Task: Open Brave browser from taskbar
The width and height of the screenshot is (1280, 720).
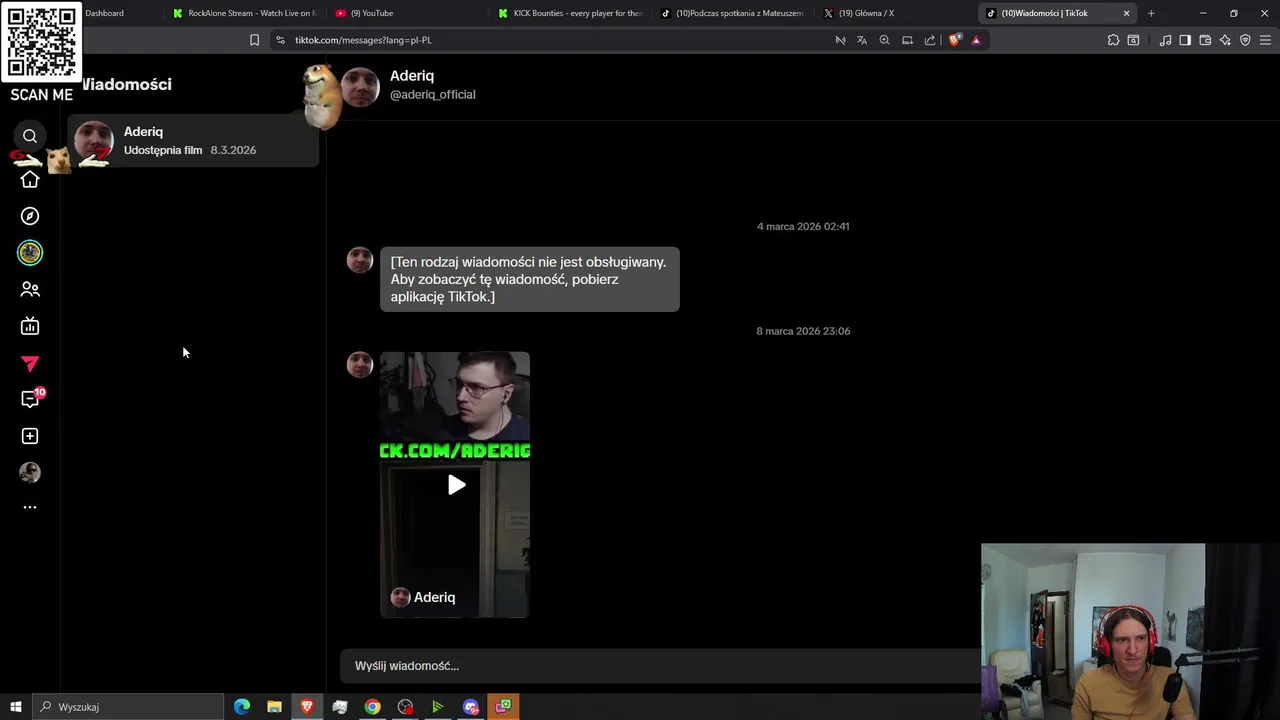Action: [307, 707]
